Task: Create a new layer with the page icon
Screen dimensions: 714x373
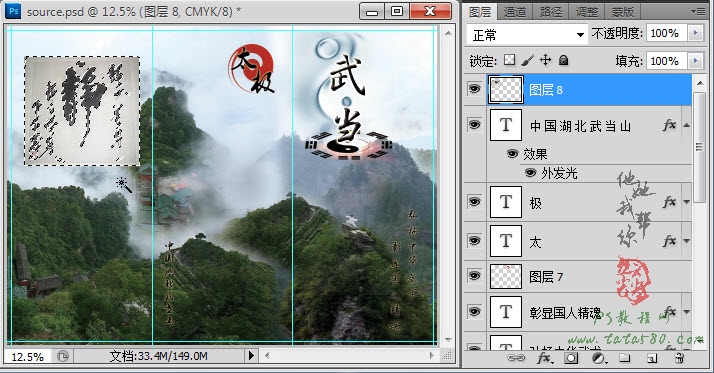Action: click(x=652, y=358)
